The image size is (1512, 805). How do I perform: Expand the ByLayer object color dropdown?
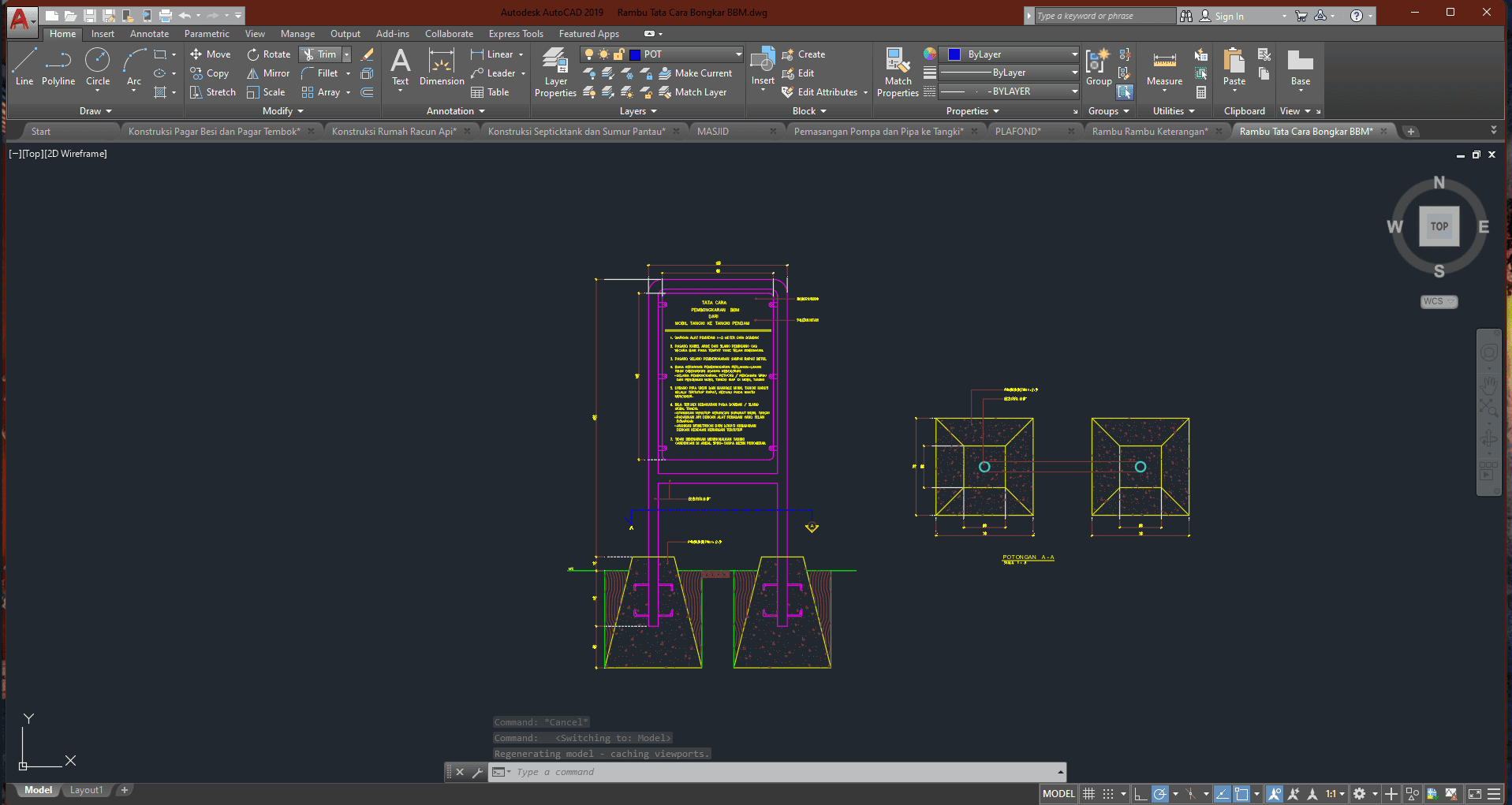tap(1074, 54)
